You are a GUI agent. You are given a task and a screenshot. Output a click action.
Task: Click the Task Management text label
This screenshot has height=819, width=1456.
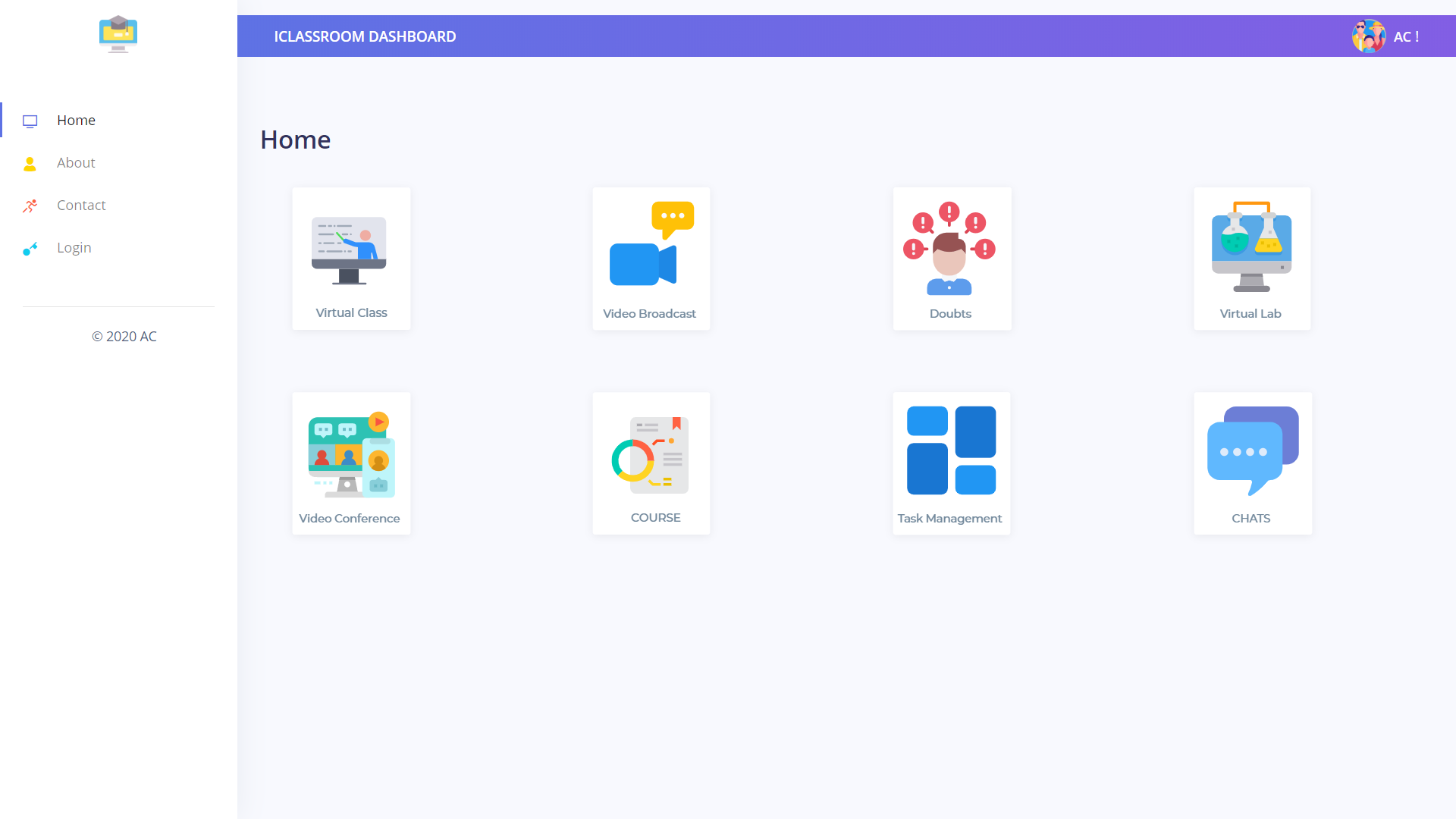(x=949, y=519)
